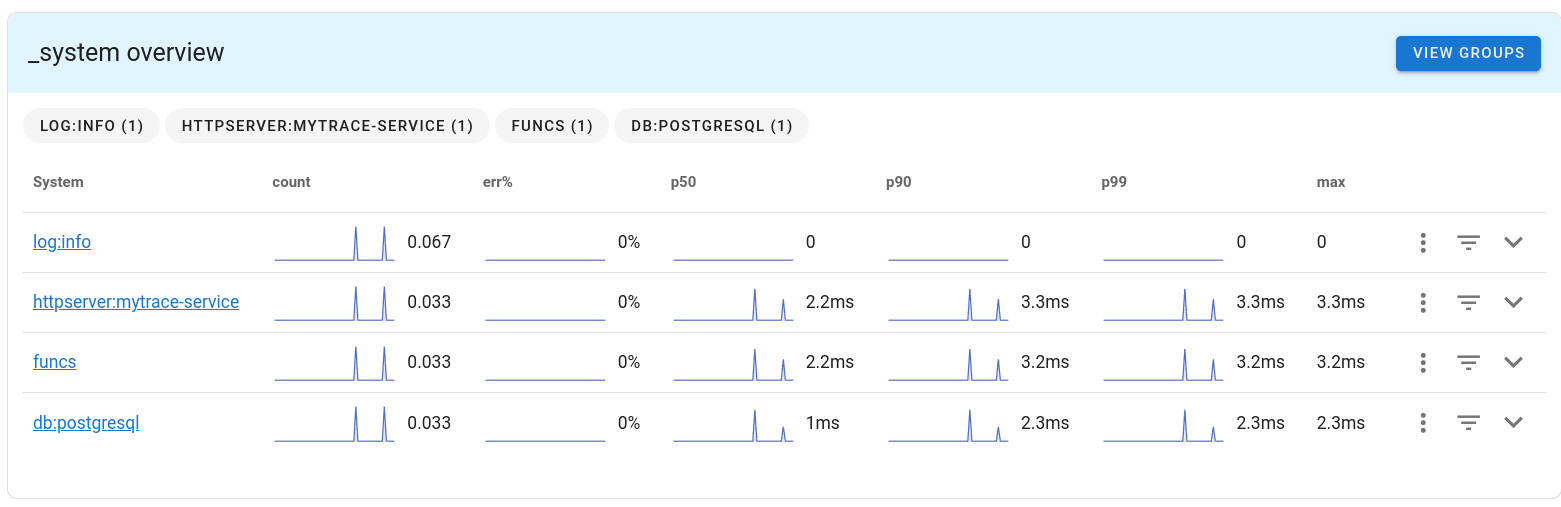Select the FUNCS (1) chip
The image size is (1561, 507).
(x=552, y=126)
